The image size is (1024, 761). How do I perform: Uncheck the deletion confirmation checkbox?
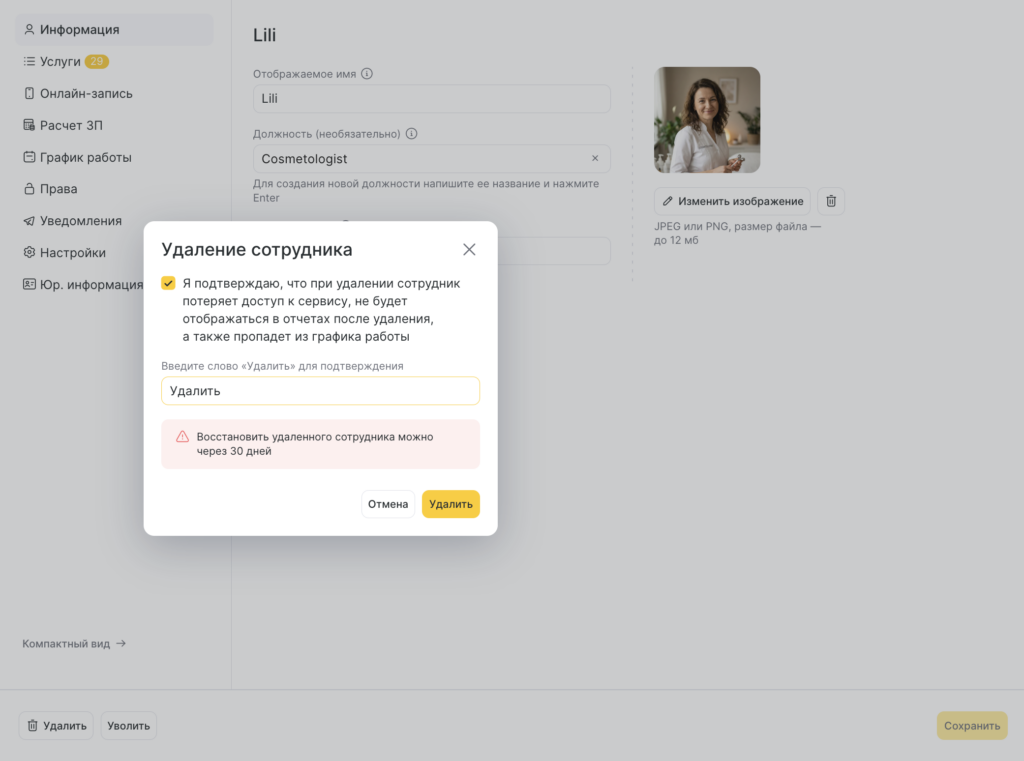169,283
